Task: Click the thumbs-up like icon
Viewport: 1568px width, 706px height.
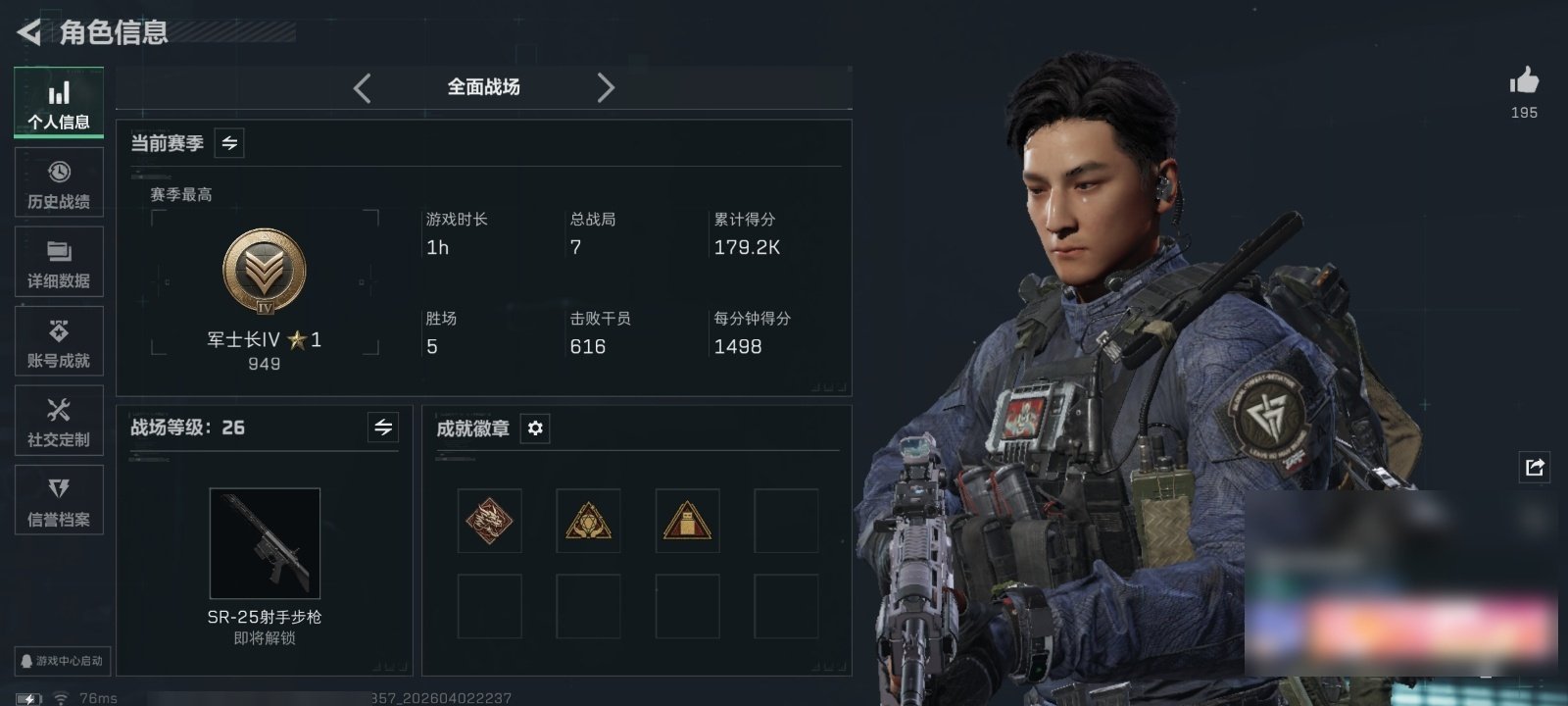Action: (1524, 80)
